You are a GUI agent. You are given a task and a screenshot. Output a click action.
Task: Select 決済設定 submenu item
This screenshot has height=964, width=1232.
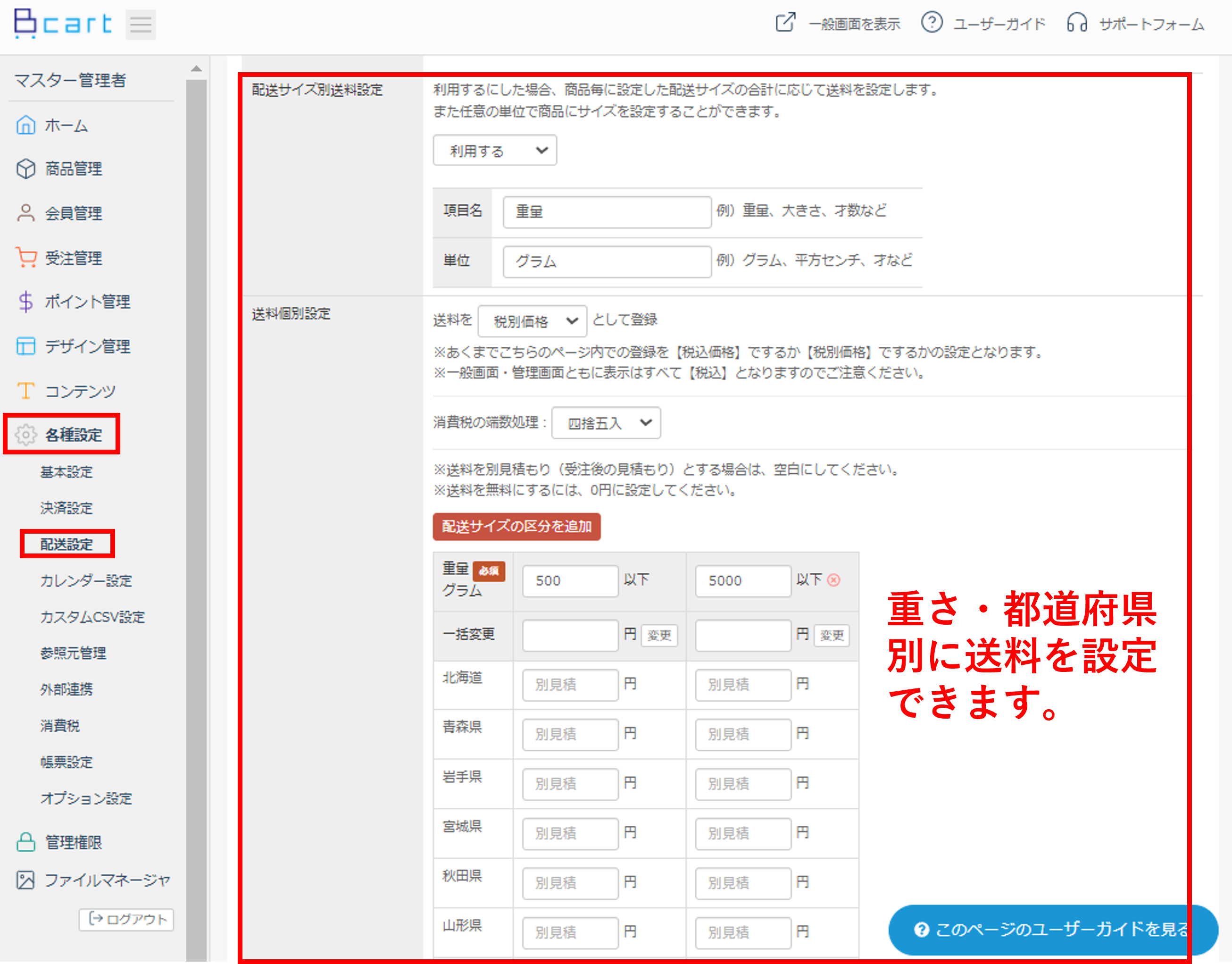coord(66,508)
